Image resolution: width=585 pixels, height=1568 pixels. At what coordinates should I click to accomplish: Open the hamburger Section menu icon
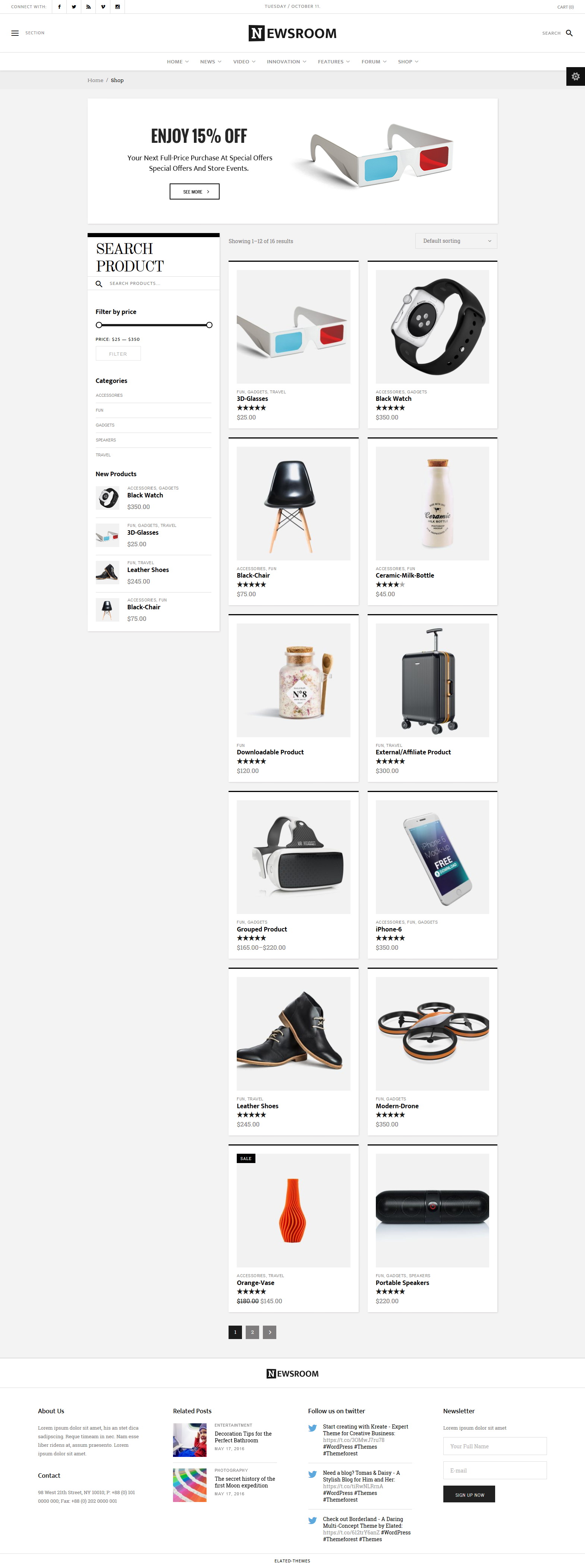click(15, 33)
